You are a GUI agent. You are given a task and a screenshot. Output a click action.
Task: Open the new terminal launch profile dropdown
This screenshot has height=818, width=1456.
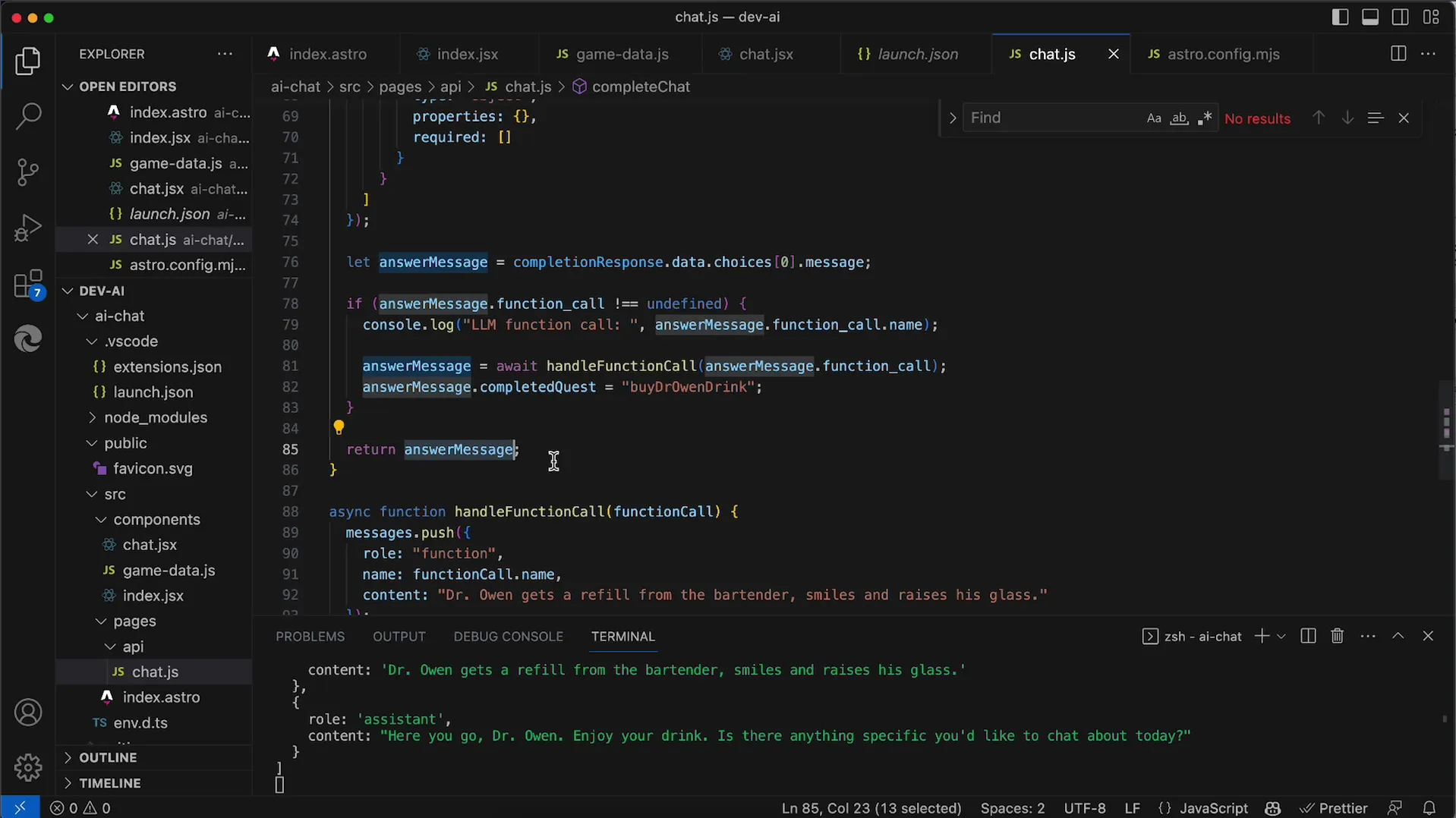click(1281, 636)
